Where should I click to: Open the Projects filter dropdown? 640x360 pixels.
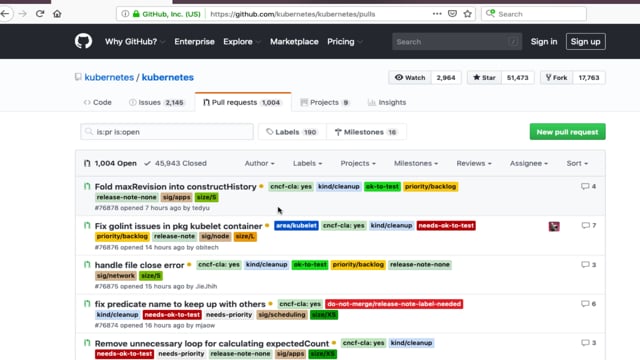tap(358, 163)
